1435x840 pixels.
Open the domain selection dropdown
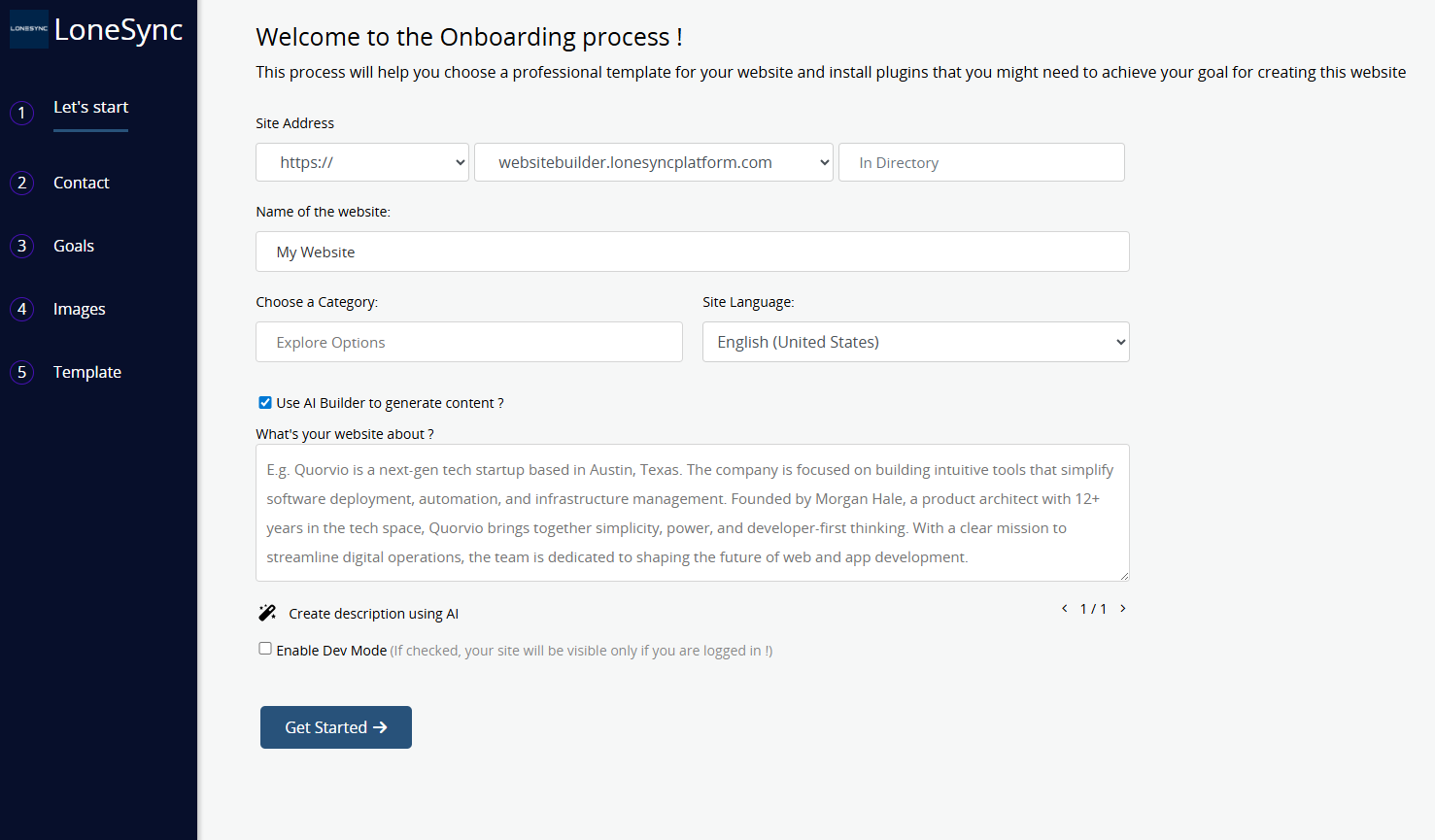[x=653, y=162]
